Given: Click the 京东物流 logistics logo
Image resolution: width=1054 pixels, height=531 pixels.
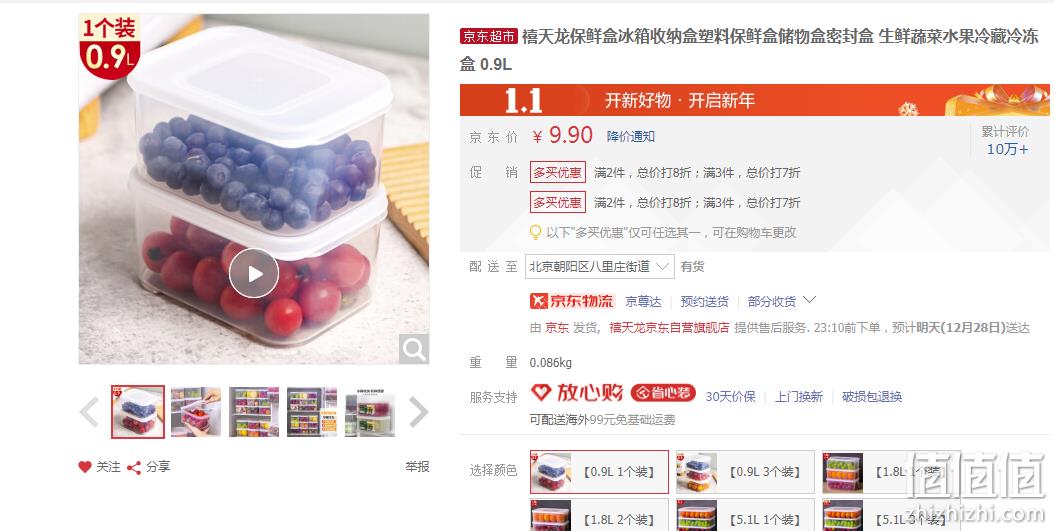Looking at the screenshot, I should tap(571, 301).
